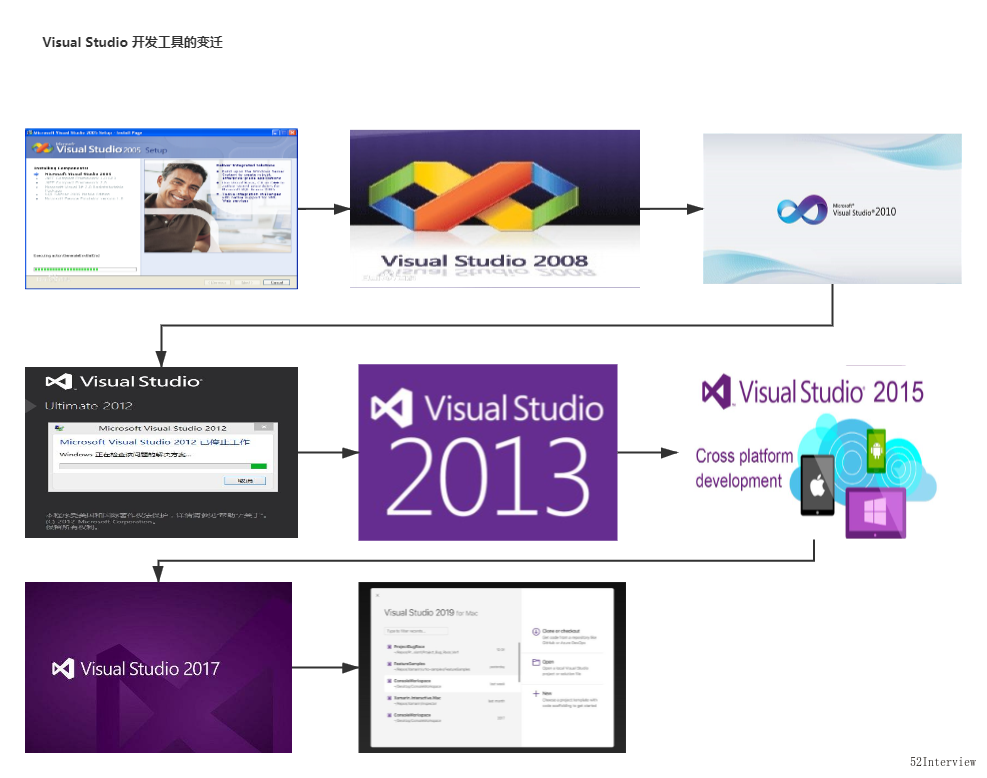The image size is (987, 778).
Task: Click the Open folder icon in VS 2019
Action: click(536, 662)
